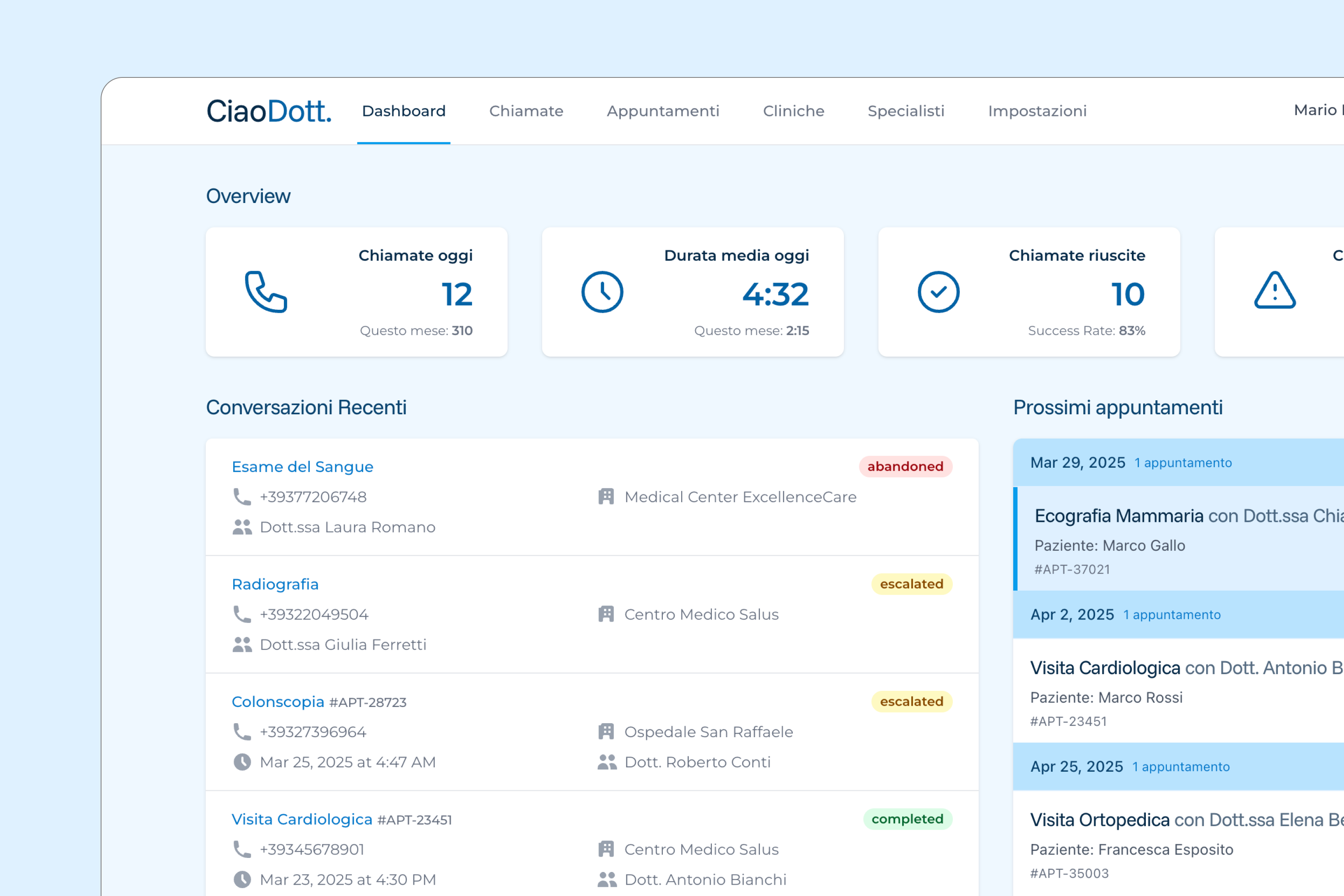Click the checkmark icon in Chiamate riuscite card

click(938, 291)
